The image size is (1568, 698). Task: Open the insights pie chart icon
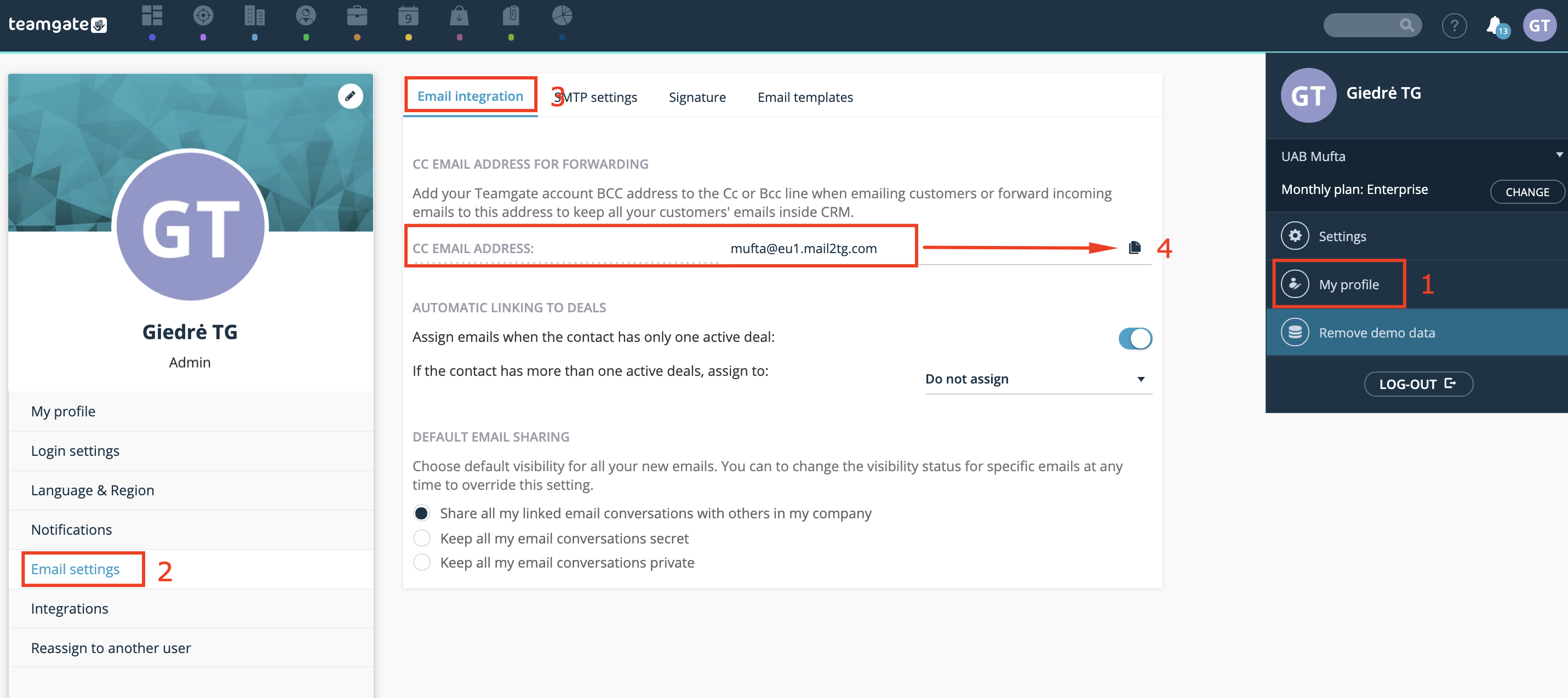pos(562,16)
